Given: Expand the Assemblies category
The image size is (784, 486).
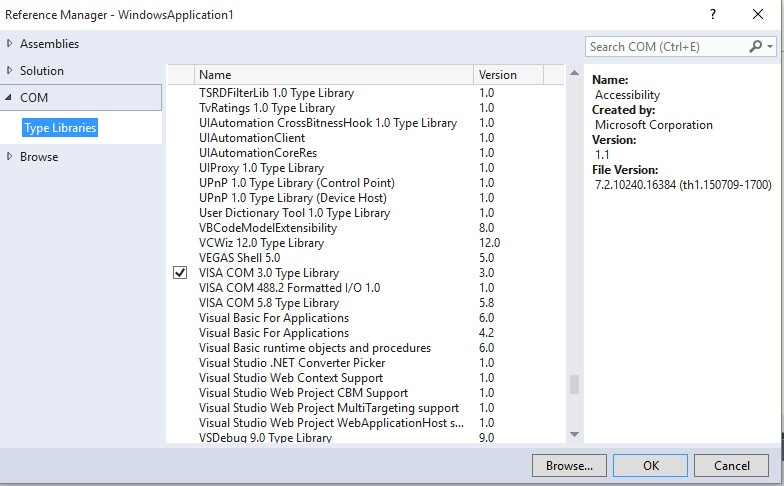Looking at the screenshot, I should [10, 44].
